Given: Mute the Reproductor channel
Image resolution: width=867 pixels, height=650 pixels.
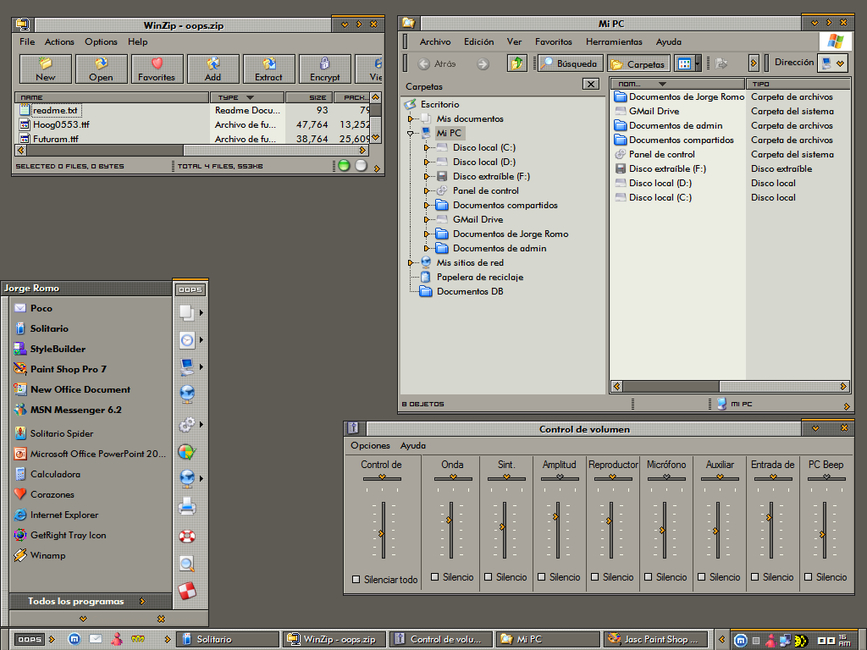Looking at the screenshot, I should [595, 577].
